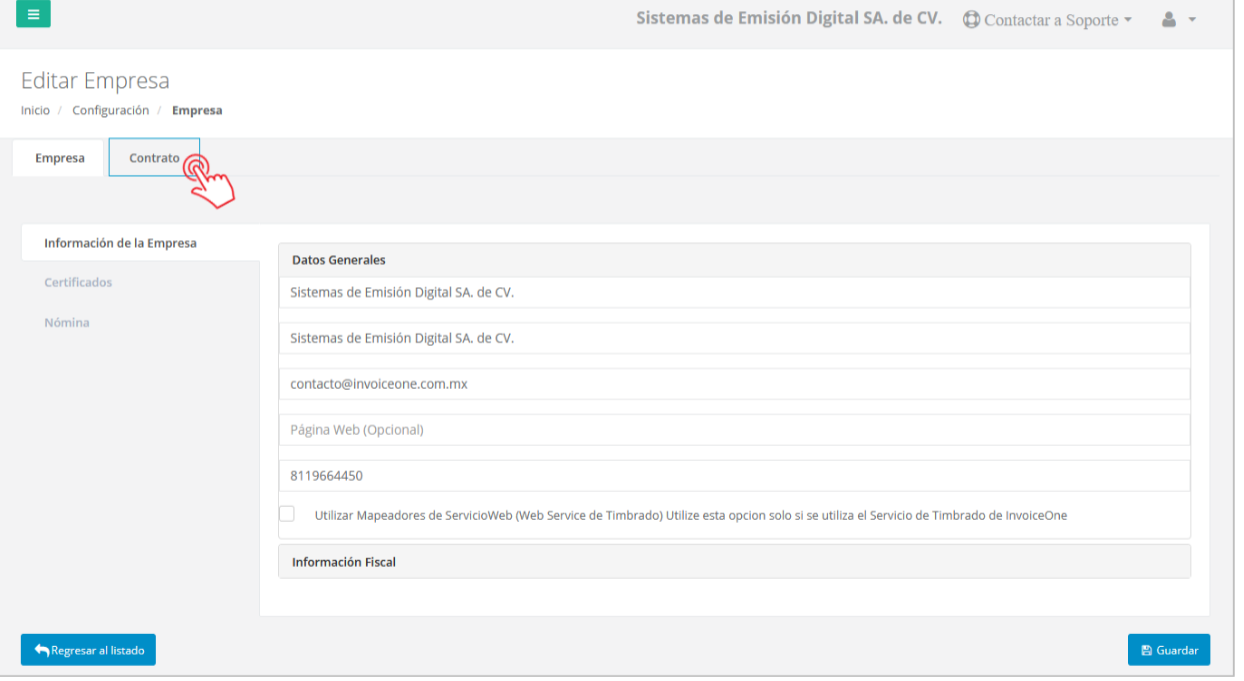Click the contacto@invoiceone.com.mx email field

733,384
